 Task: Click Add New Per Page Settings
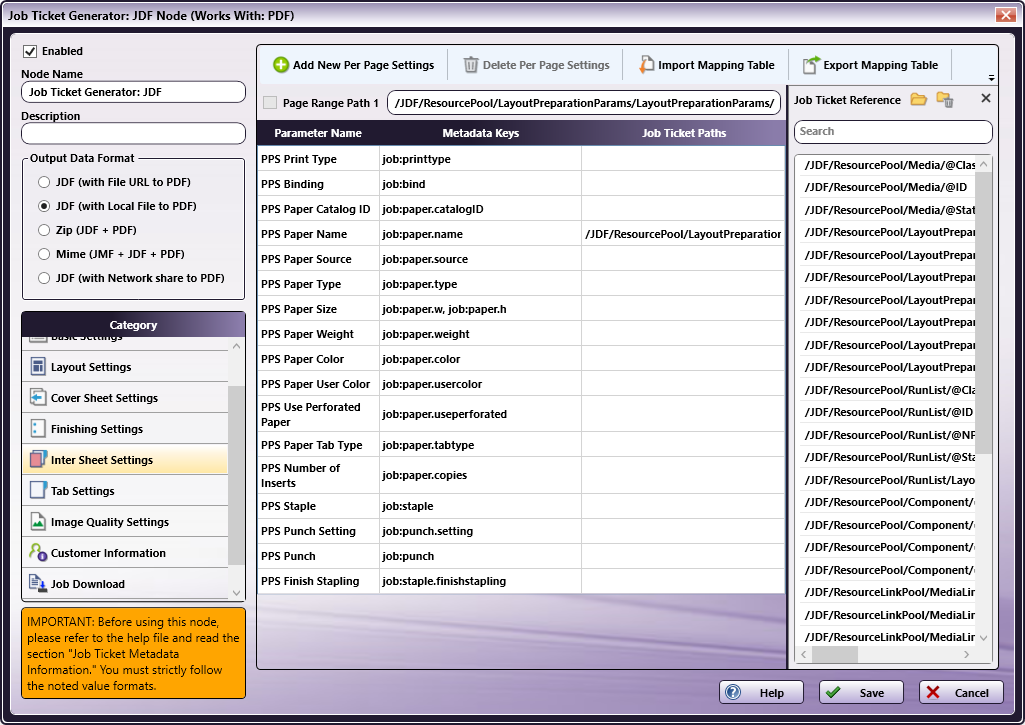[x=354, y=65]
